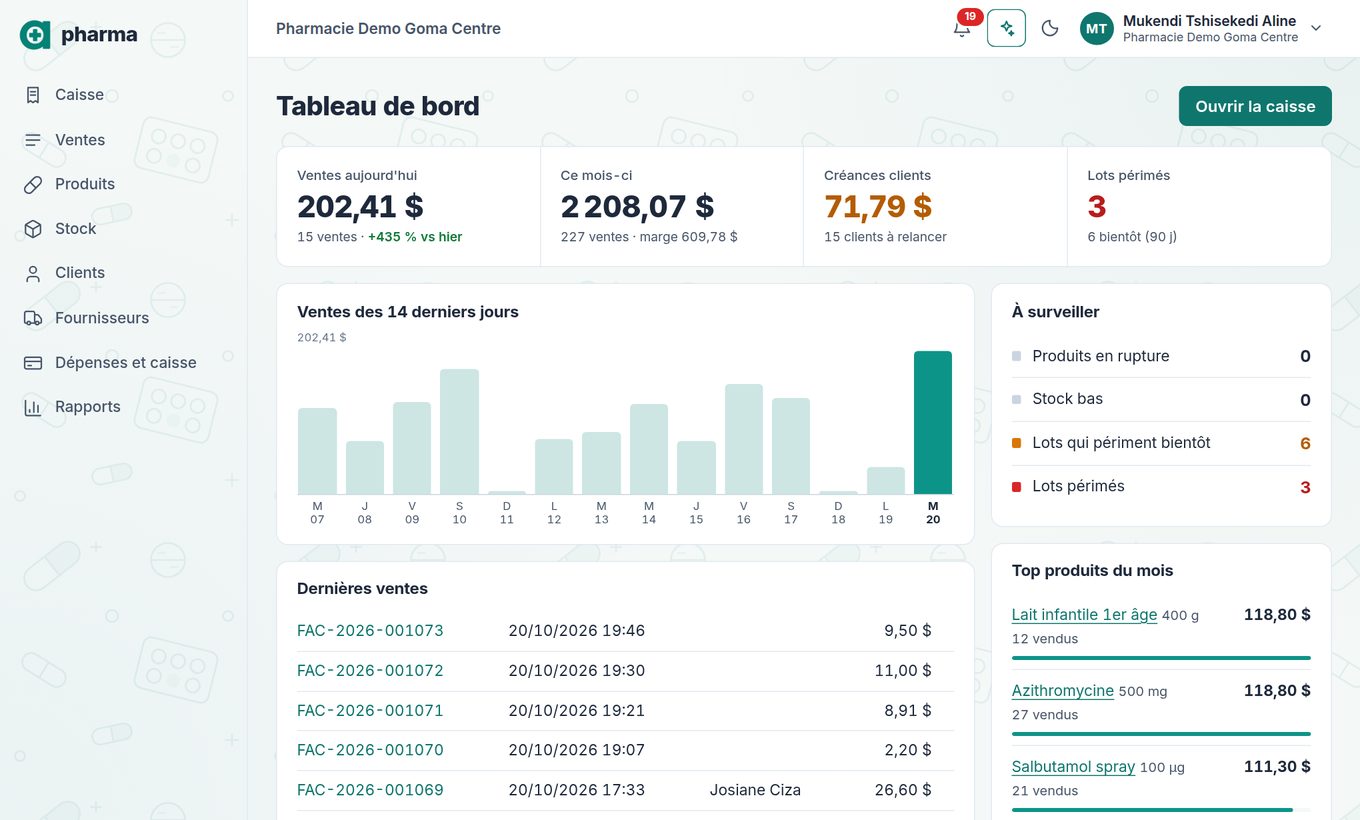Open the Azithromycine product link
The image size is (1360, 820).
coord(1062,691)
